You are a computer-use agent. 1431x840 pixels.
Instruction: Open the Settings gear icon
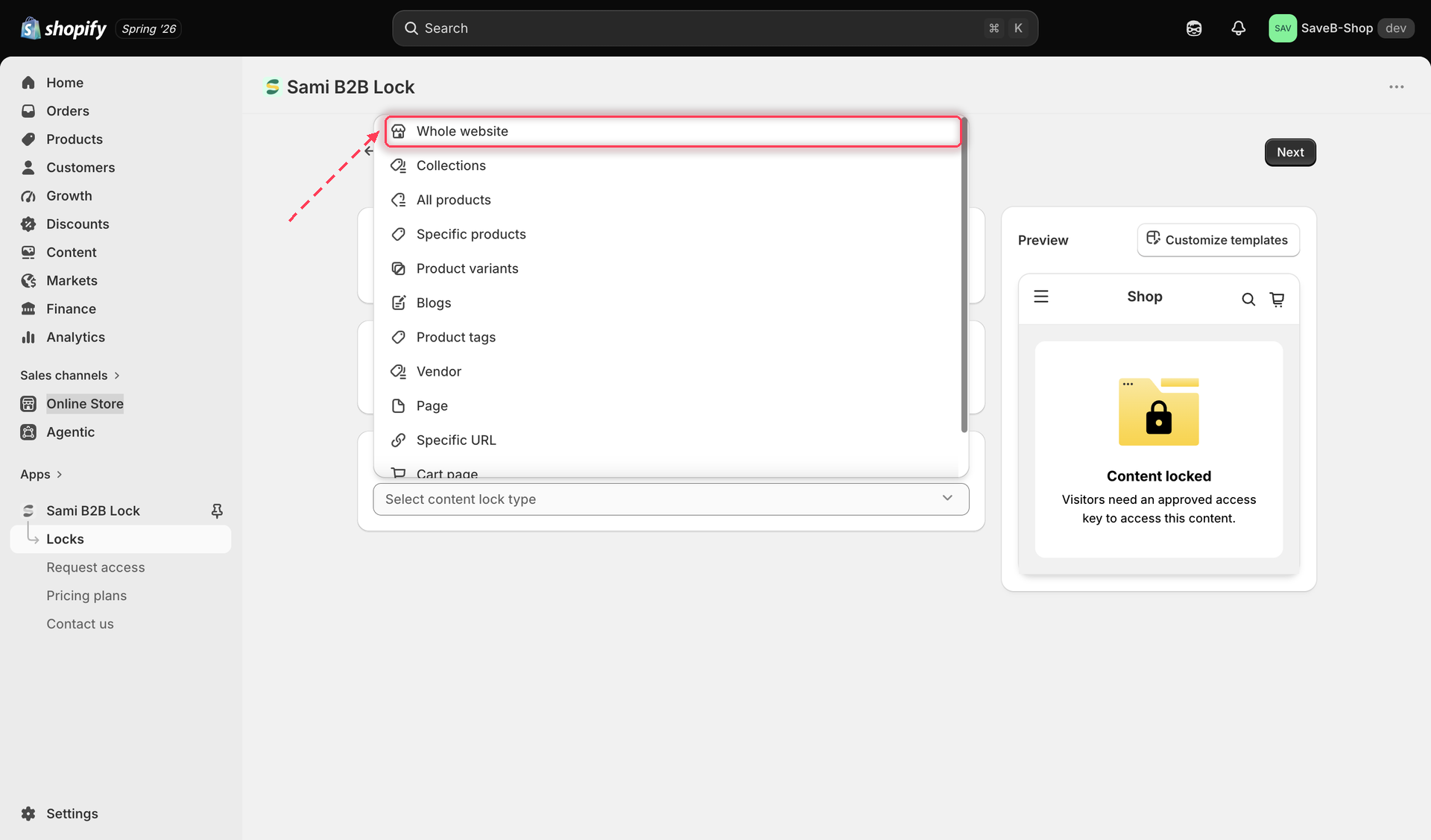28,814
